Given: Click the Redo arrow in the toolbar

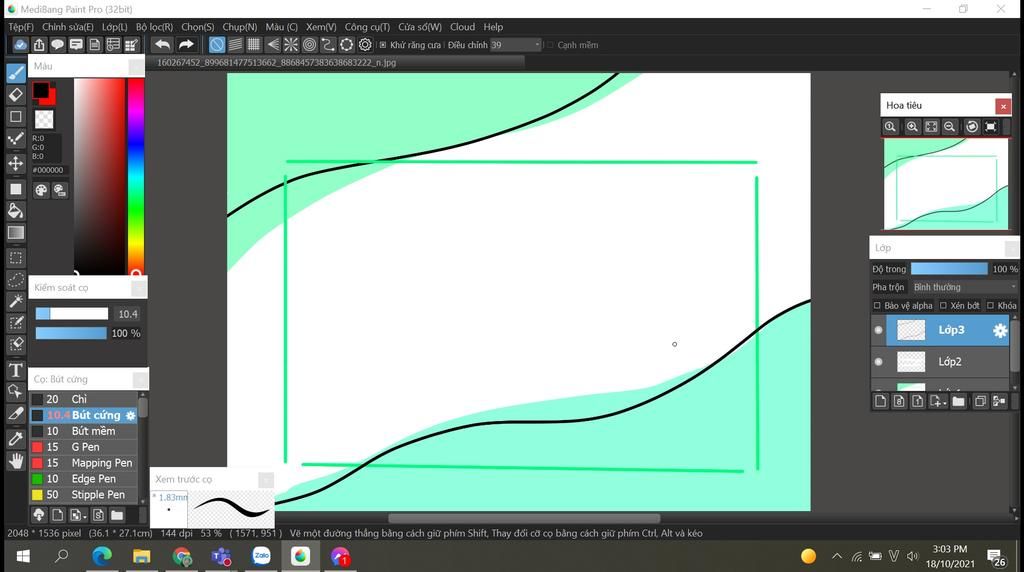Looking at the screenshot, I should point(186,44).
